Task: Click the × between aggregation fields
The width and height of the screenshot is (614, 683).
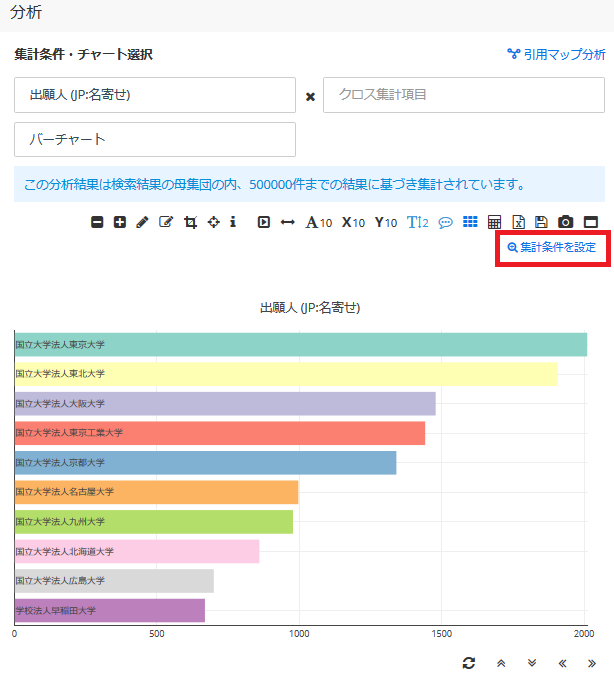Action: (310, 97)
